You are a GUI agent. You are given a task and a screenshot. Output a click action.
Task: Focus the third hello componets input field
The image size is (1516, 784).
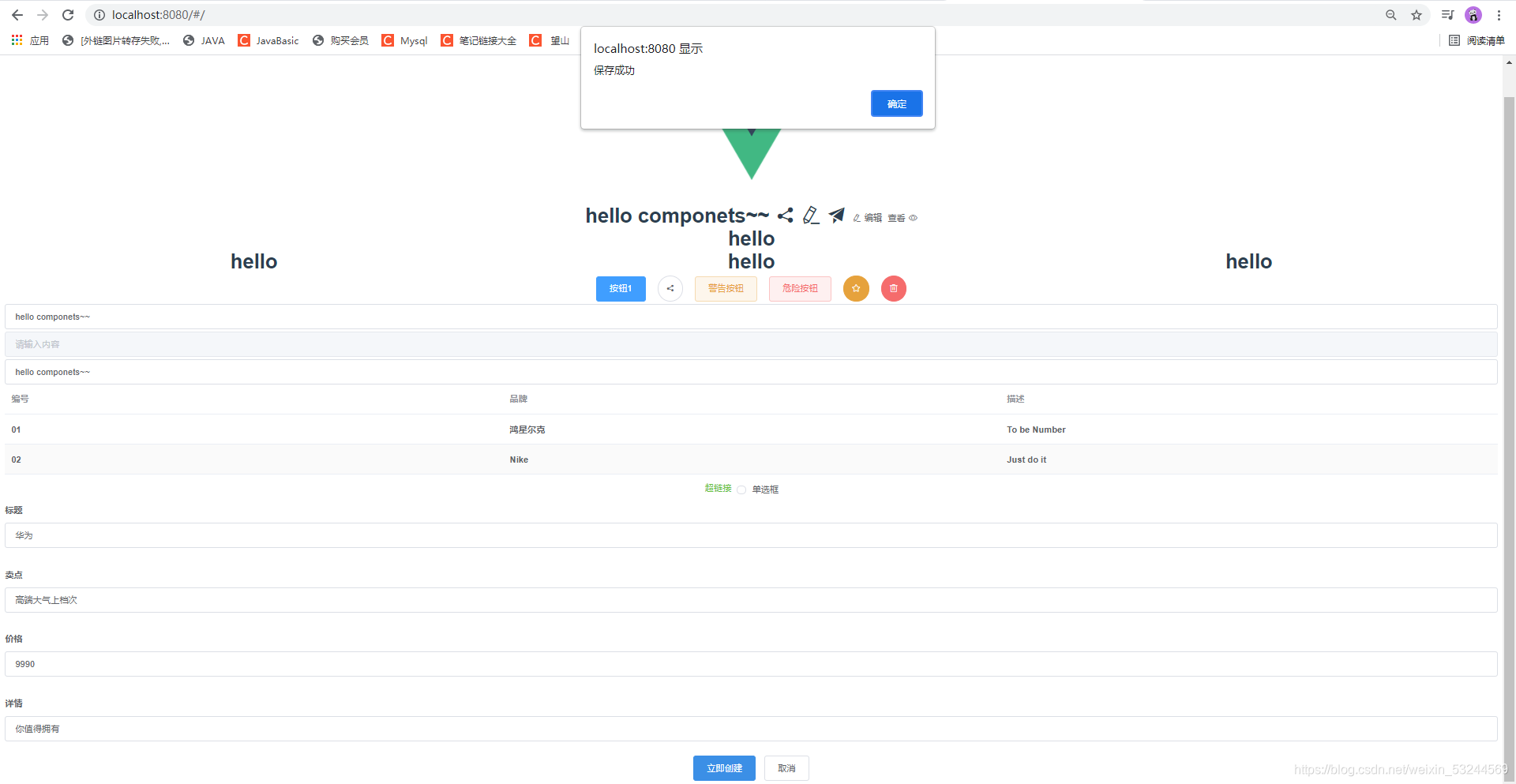tap(751, 372)
